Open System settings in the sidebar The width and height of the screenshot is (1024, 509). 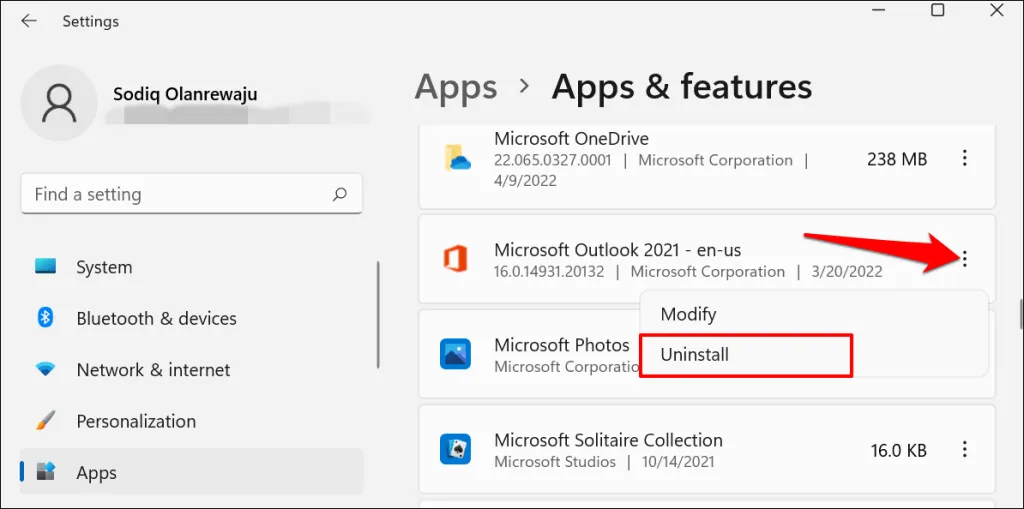[104, 267]
